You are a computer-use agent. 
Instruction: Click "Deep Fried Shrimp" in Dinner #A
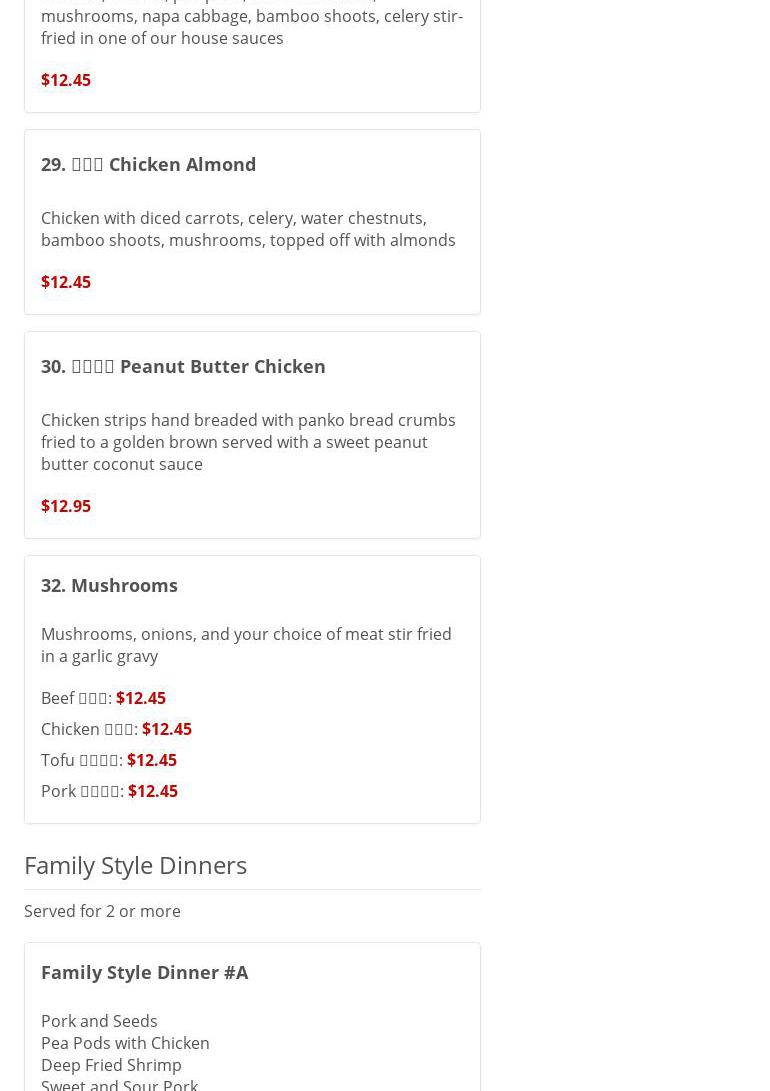click(111, 1065)
